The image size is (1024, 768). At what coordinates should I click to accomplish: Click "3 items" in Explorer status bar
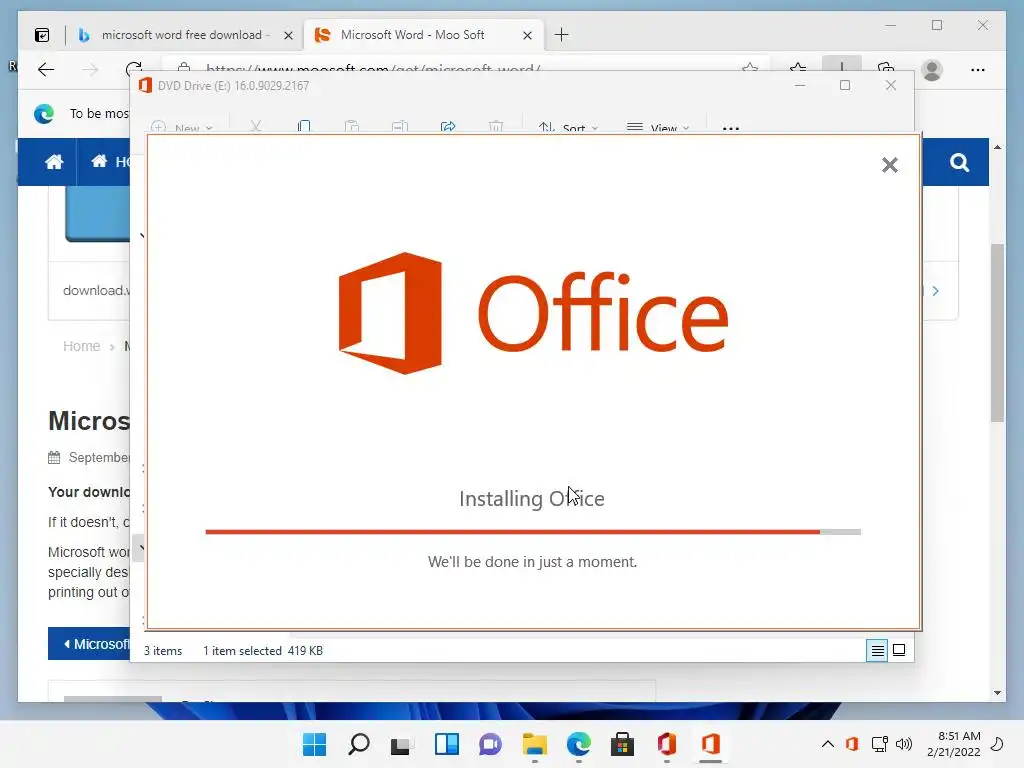pyautogui.click(x=163, y=651)
